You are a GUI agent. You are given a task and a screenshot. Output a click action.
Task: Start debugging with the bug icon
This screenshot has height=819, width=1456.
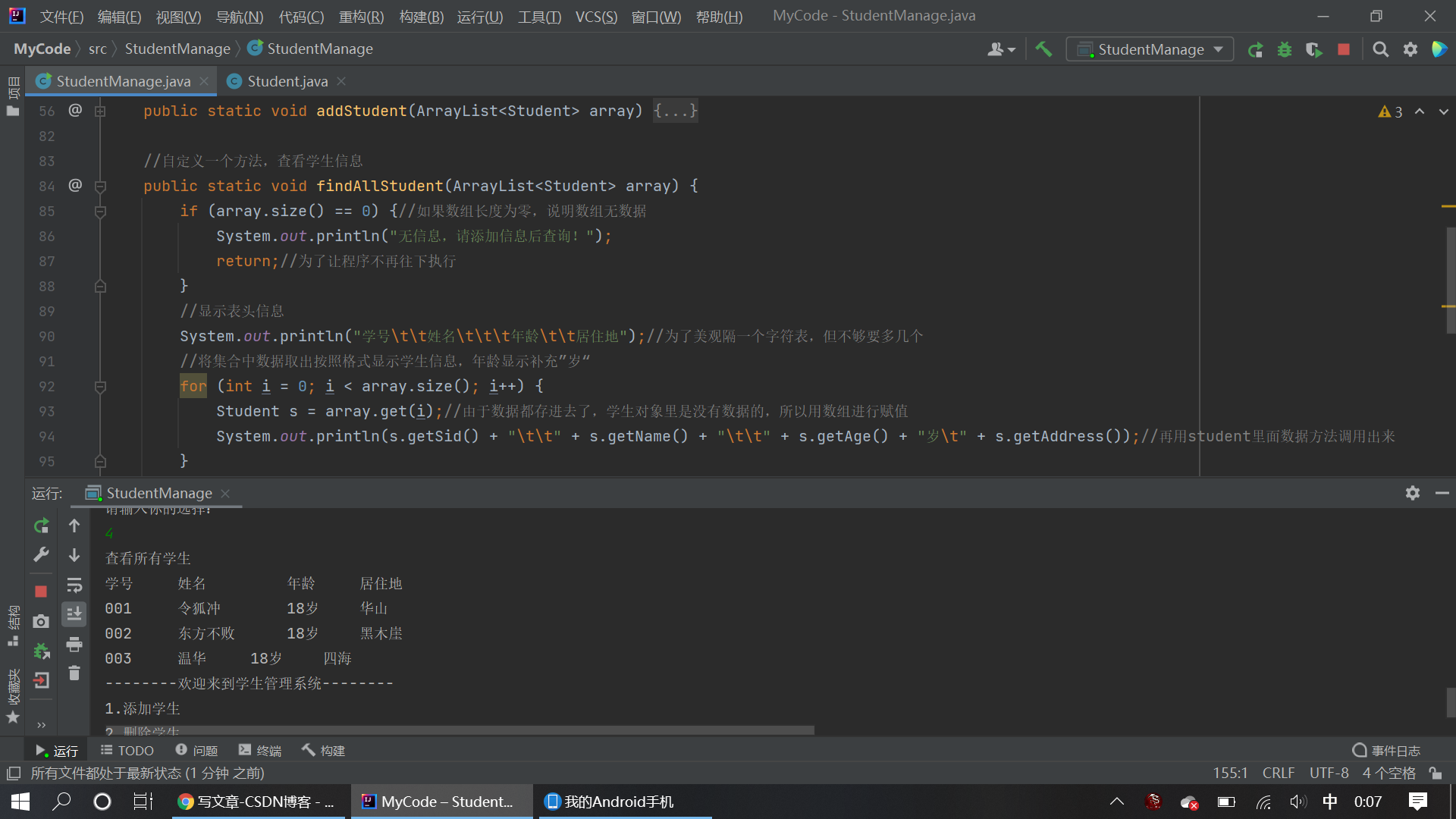(1285, 49)
